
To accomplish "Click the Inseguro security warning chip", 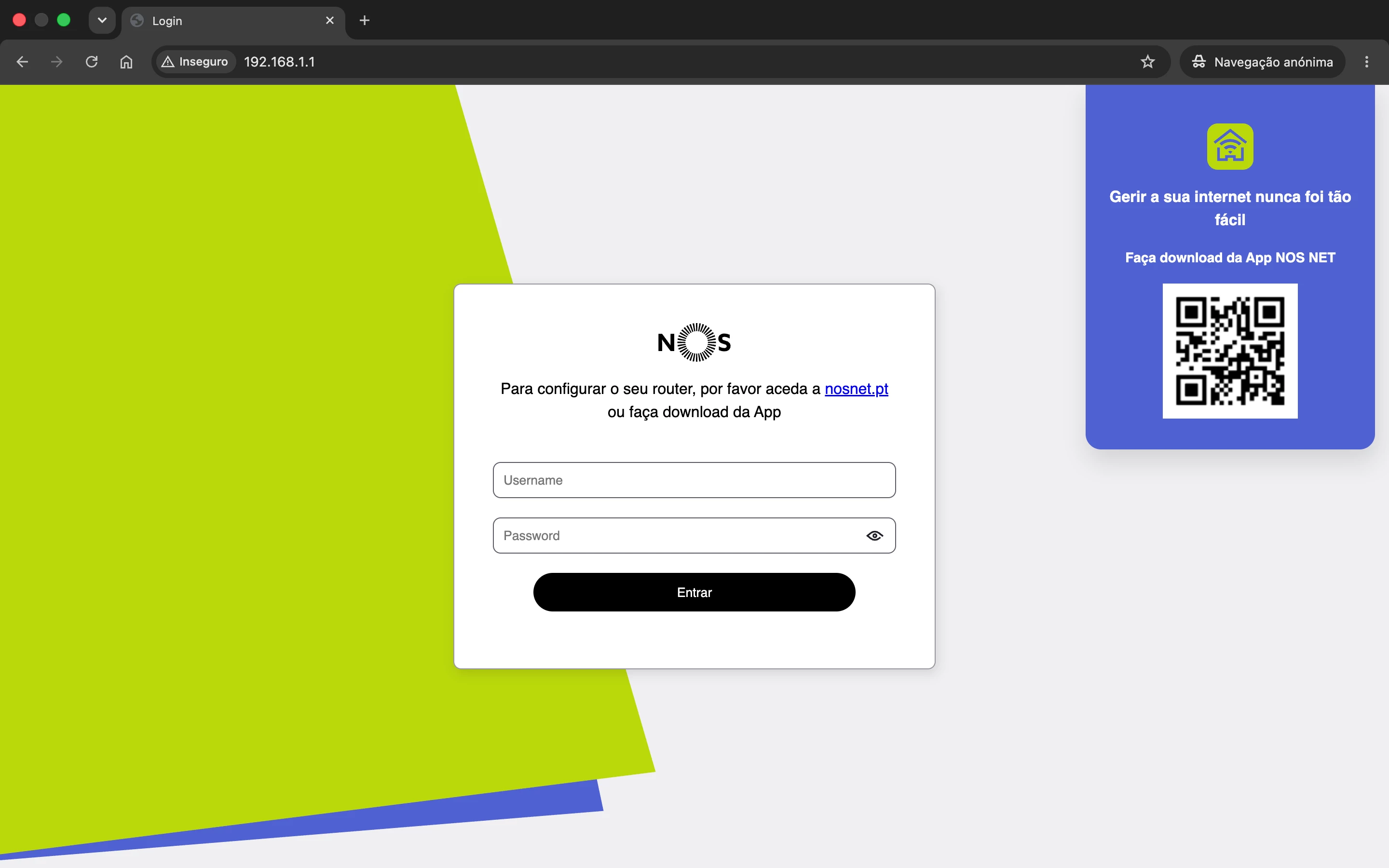I will [195, 62].
